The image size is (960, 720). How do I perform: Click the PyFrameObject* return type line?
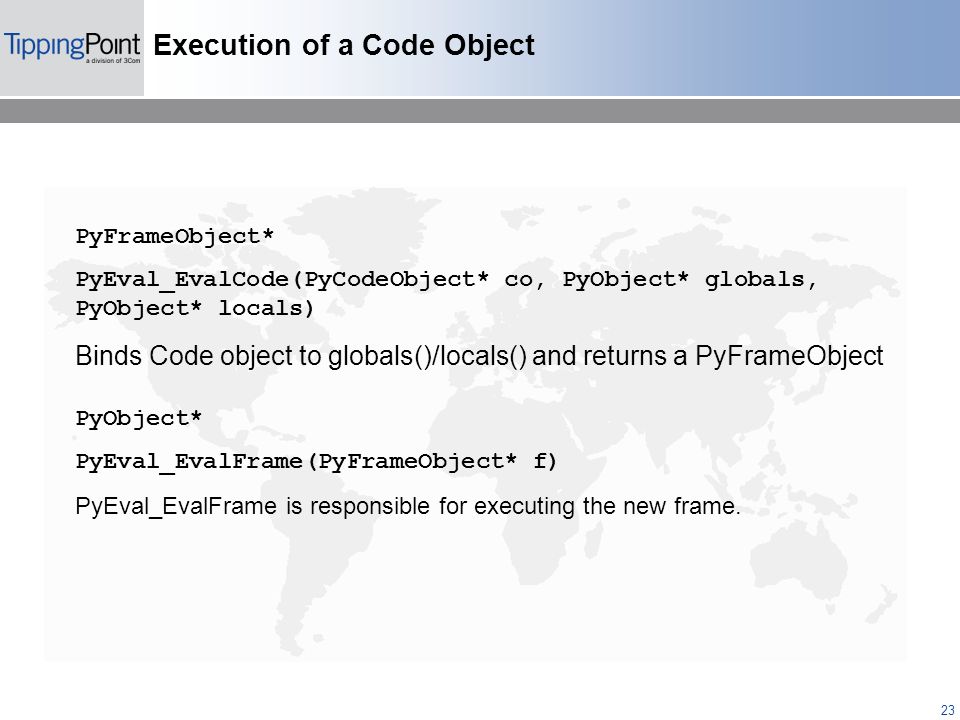[174, 236]
